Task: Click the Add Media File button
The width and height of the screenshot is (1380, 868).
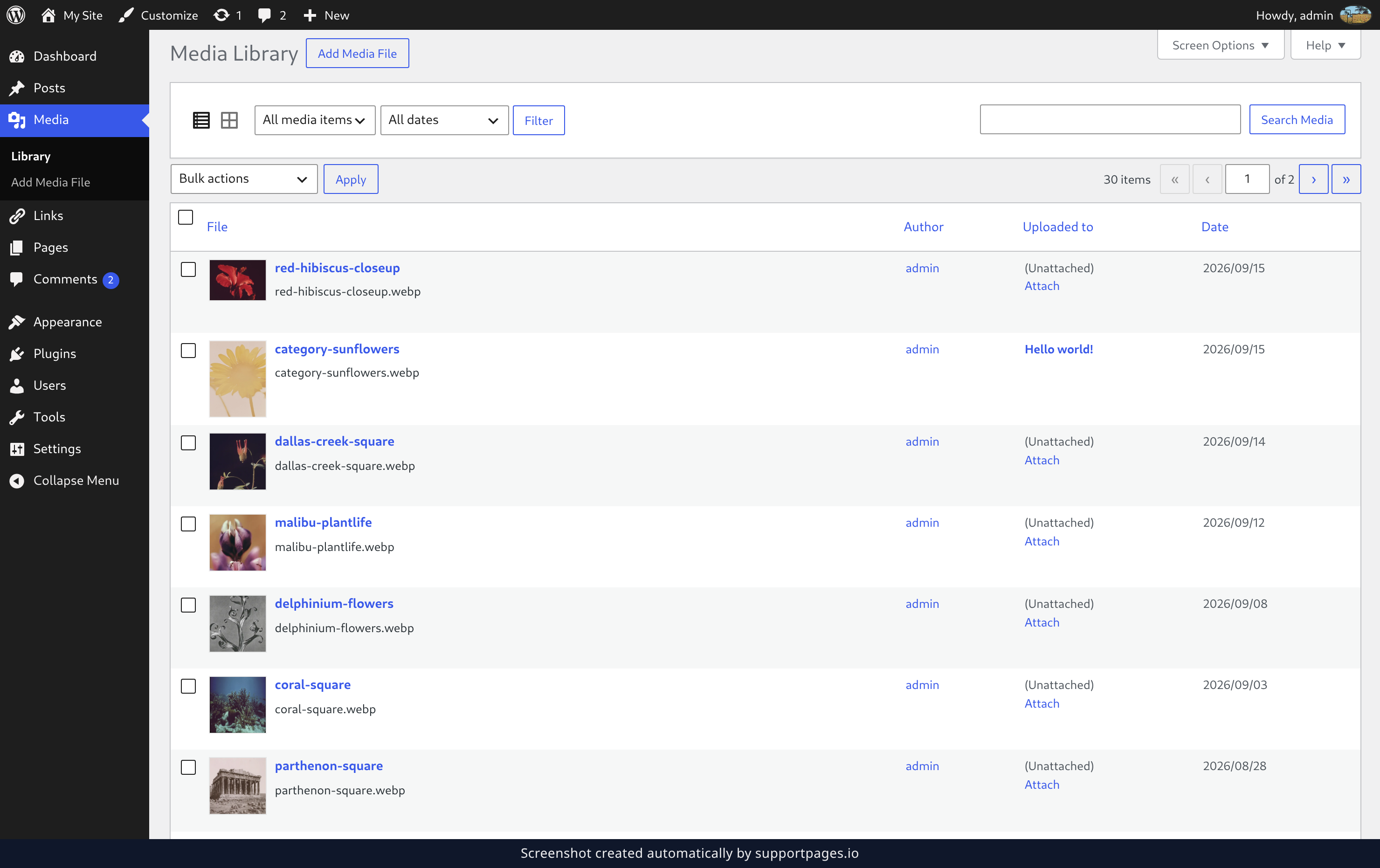Action: click(357, 53)
